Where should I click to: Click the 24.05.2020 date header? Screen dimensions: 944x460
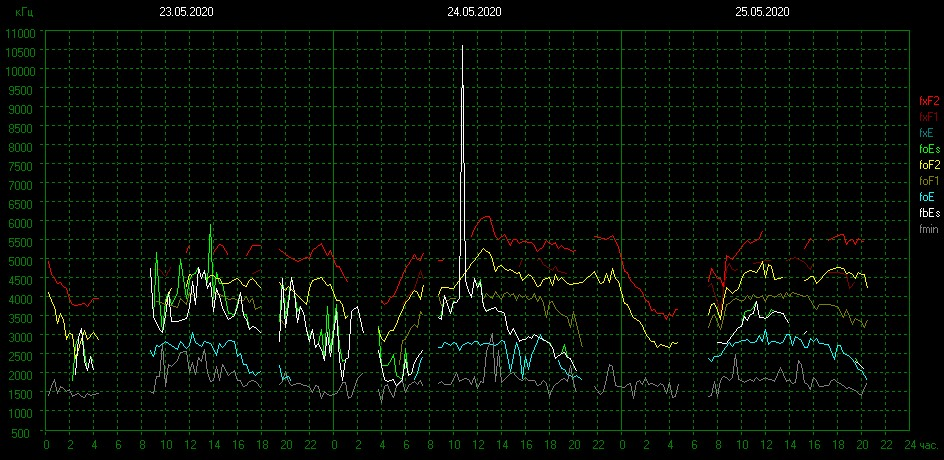tap(474, 12)
